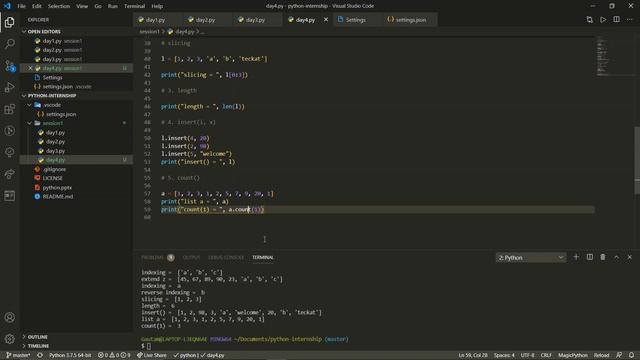Select Python 3.7.5 64-bit interpreter status

[x=70, y=355]
